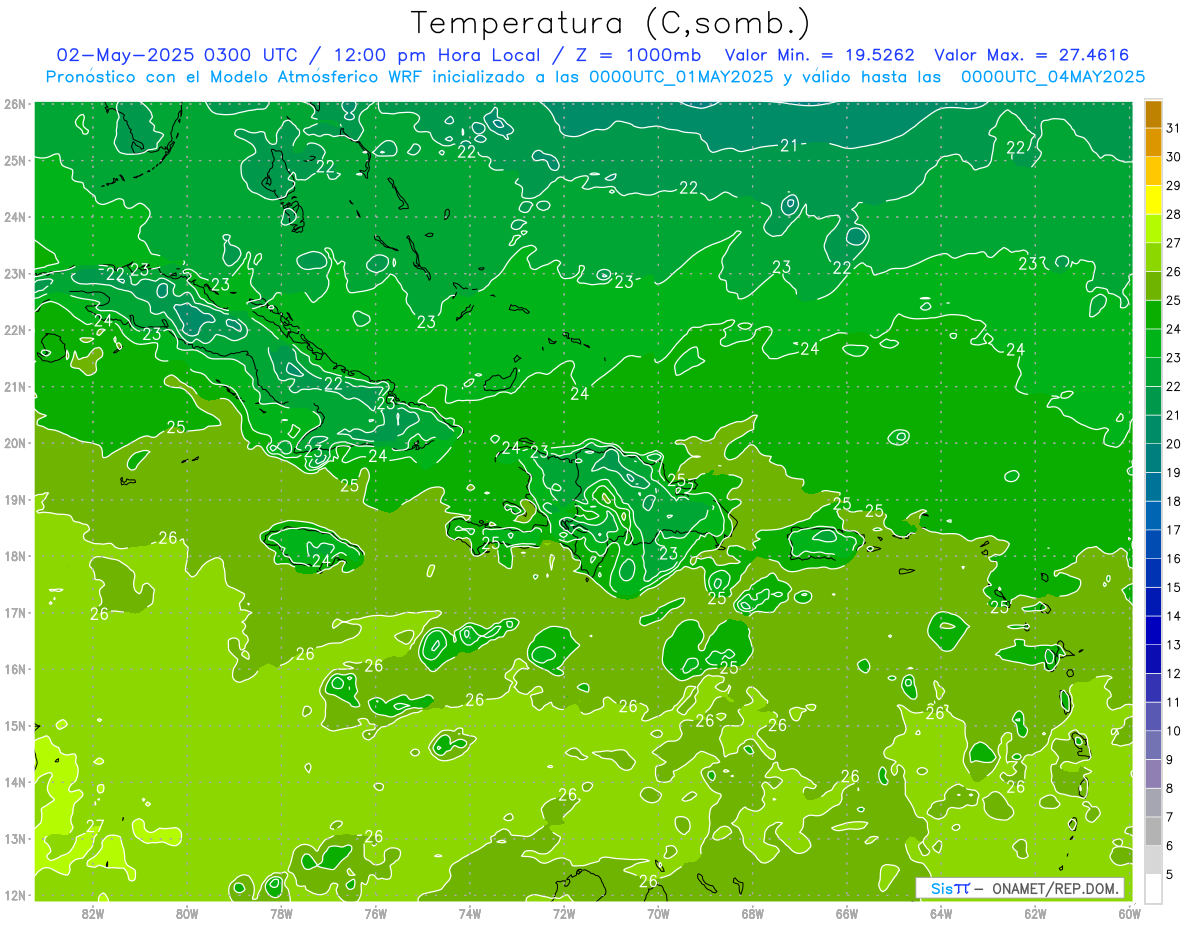The width and height of the screenshot is (1200, 927).
Task: Click the colorbar scale value 7
Action: 1170,817
